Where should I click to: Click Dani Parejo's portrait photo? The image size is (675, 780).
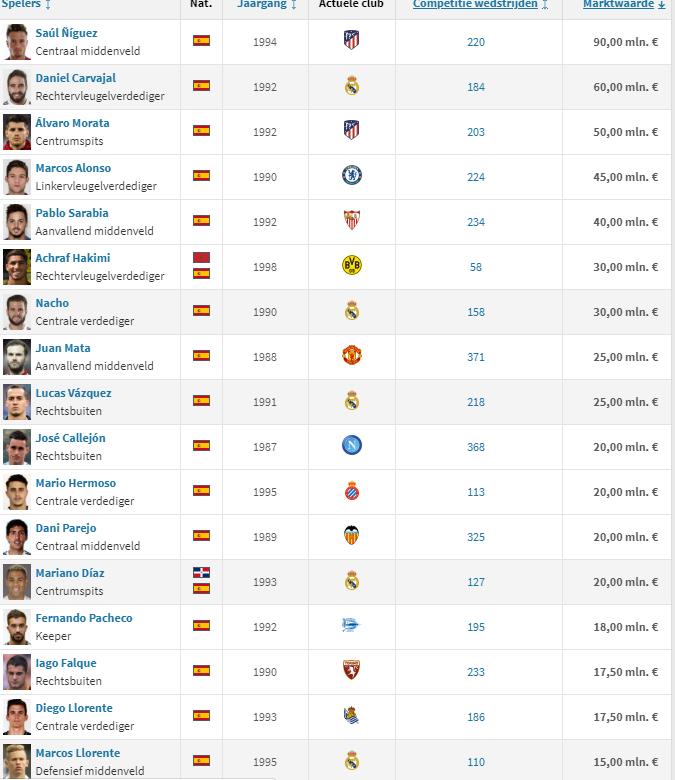(17, 536)
